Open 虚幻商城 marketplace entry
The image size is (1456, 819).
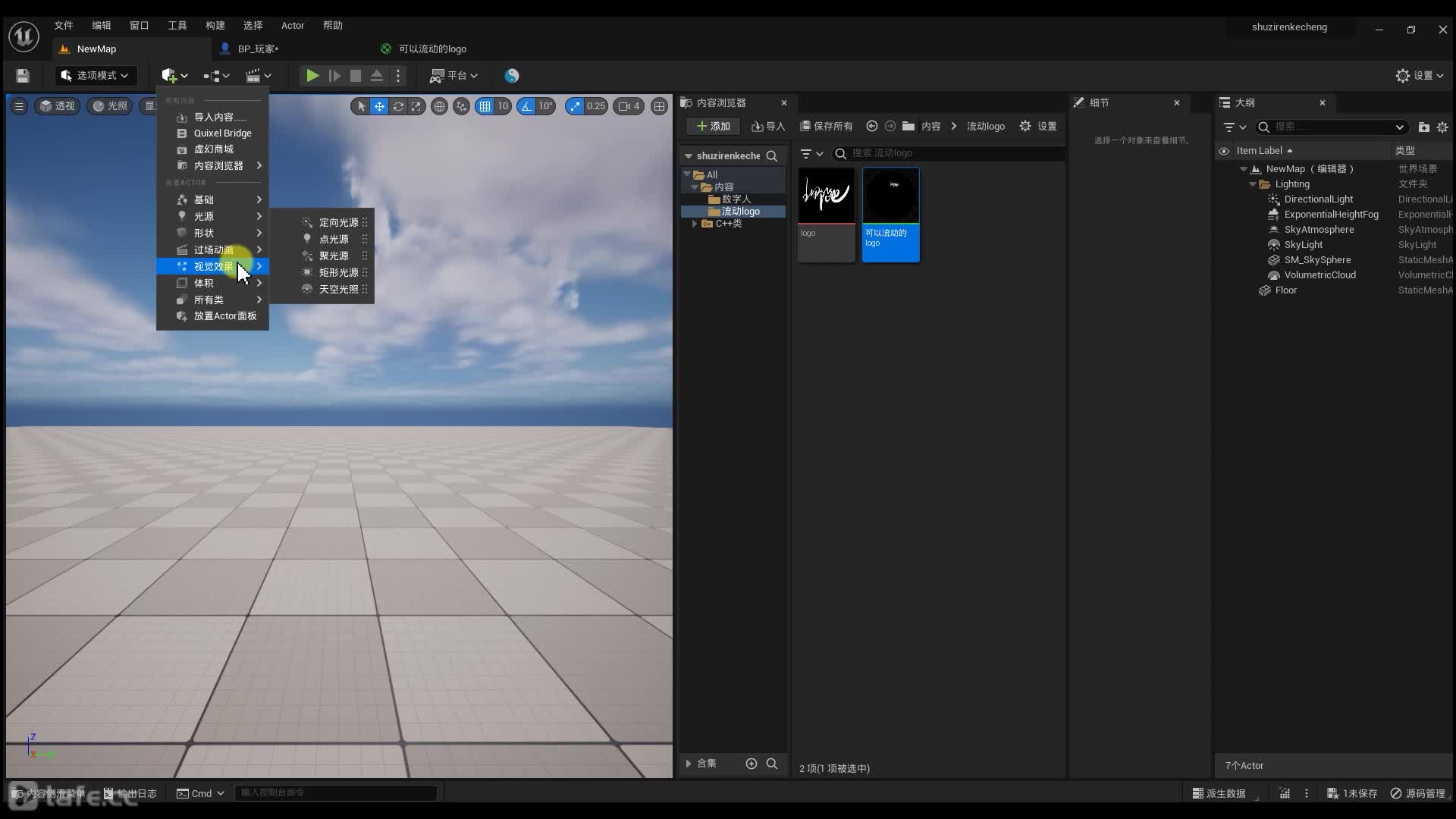(212, 149)
